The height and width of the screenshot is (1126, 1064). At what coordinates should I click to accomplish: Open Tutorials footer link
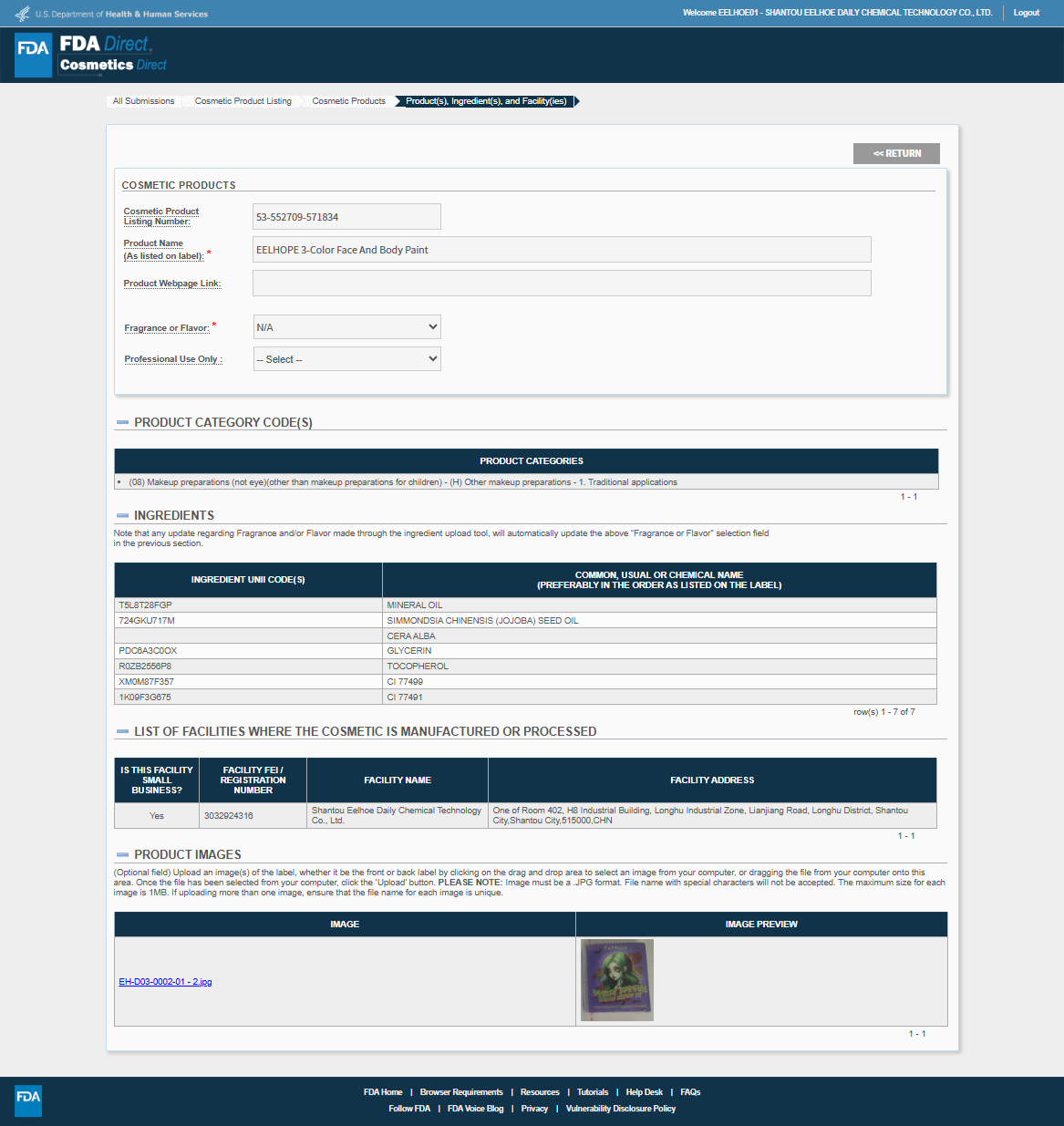(x=593, y=1092)
